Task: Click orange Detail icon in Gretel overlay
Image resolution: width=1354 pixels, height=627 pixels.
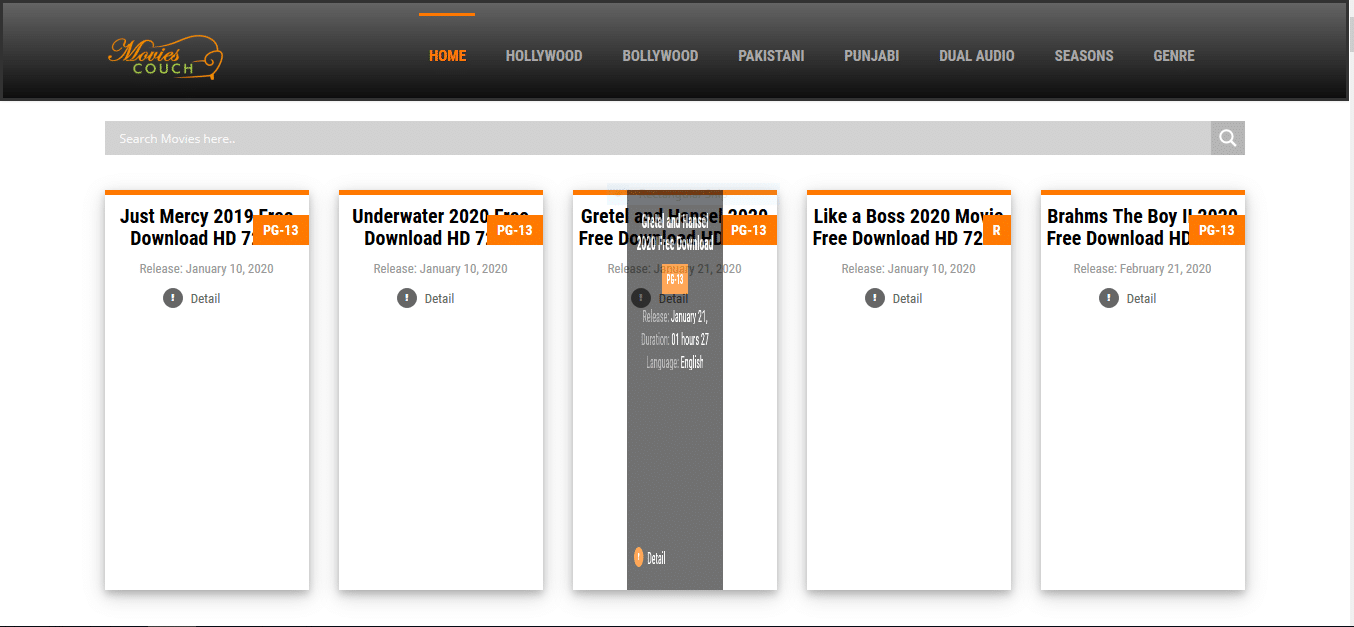Action: point(638,558)
